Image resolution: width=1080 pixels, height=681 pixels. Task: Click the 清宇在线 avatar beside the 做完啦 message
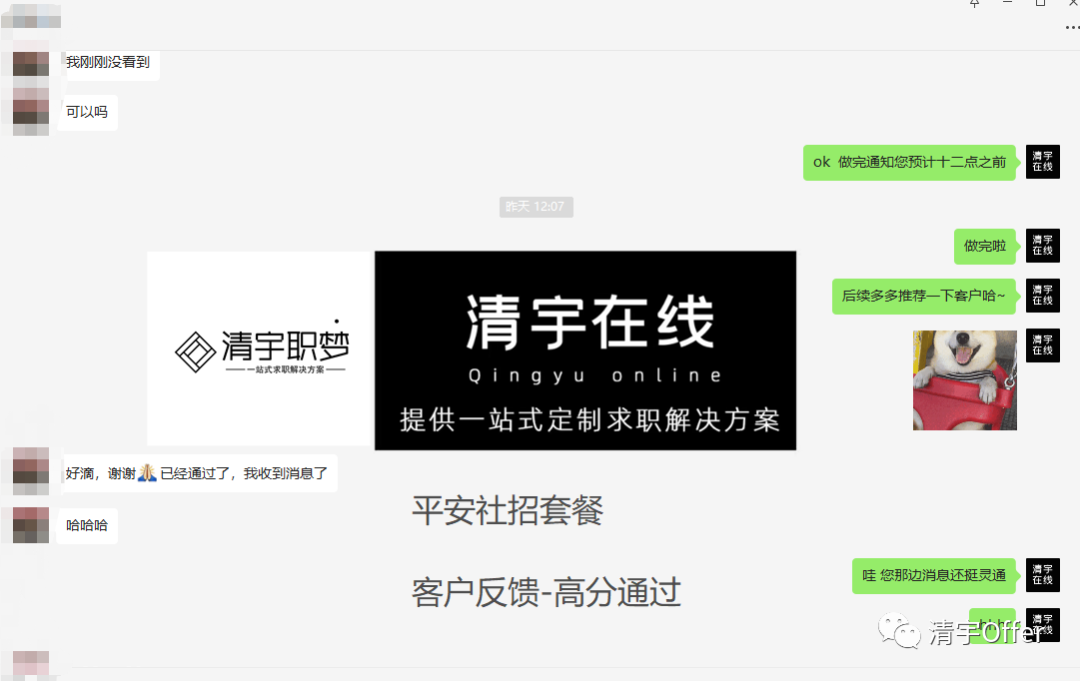tap(1042, 246)
